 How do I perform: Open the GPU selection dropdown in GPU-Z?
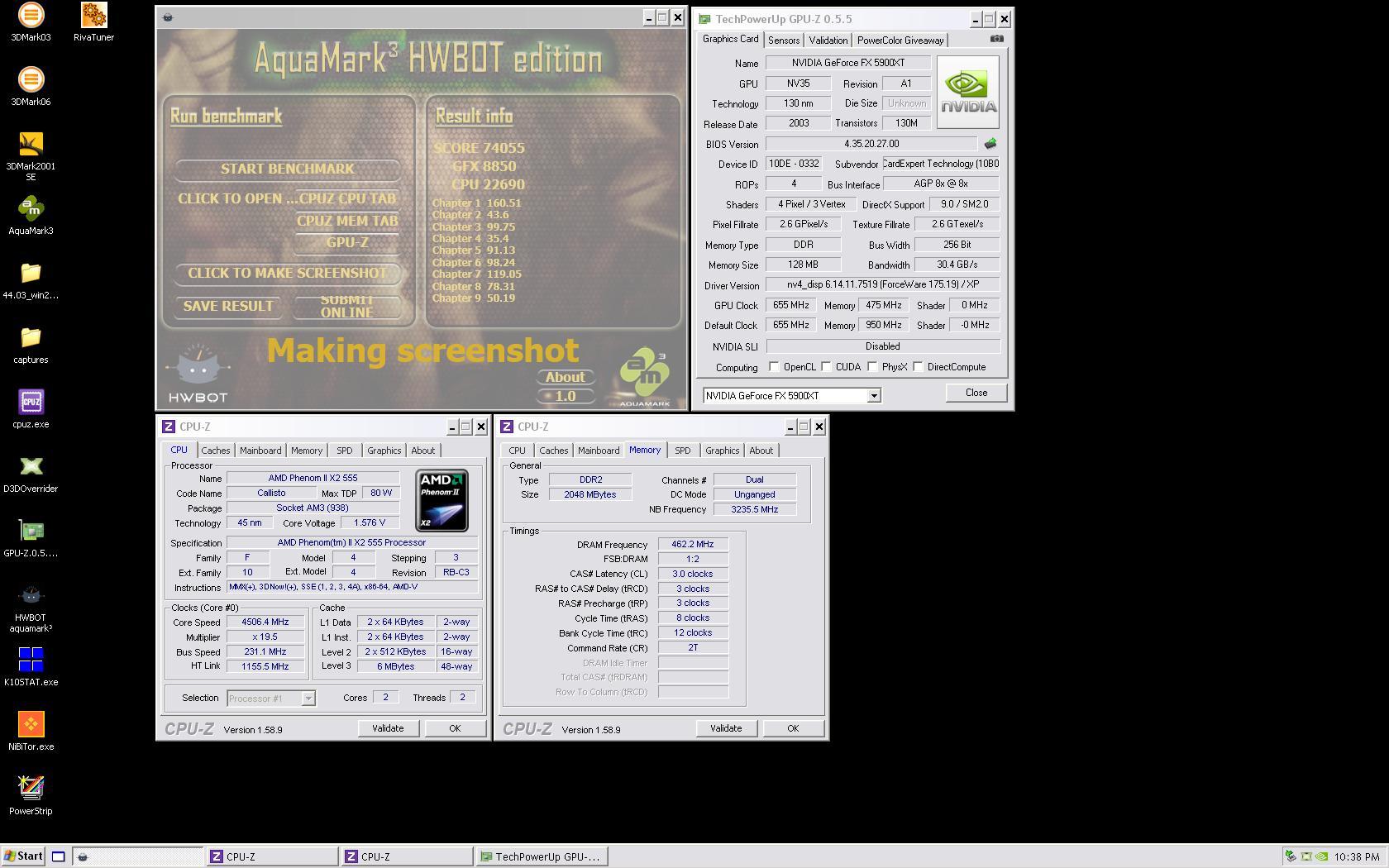873,396
